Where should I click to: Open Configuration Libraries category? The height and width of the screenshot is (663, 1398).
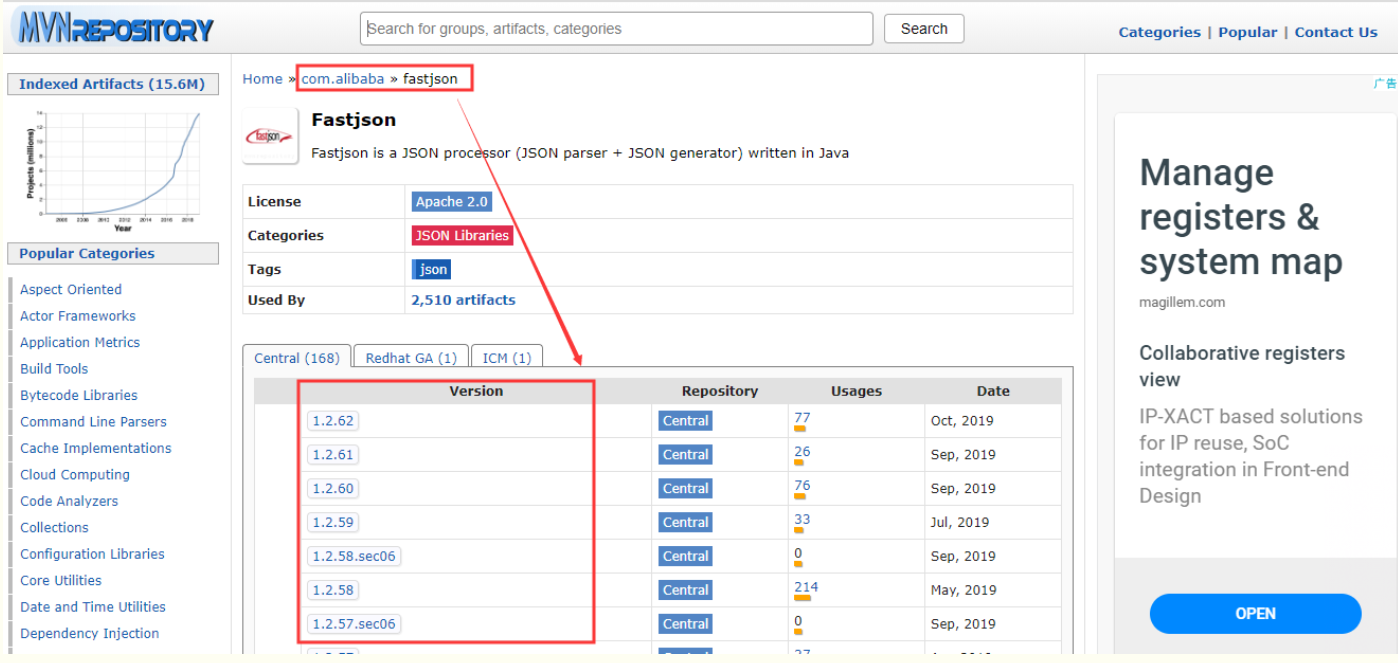pyautogui.click(x=92, y=555)
